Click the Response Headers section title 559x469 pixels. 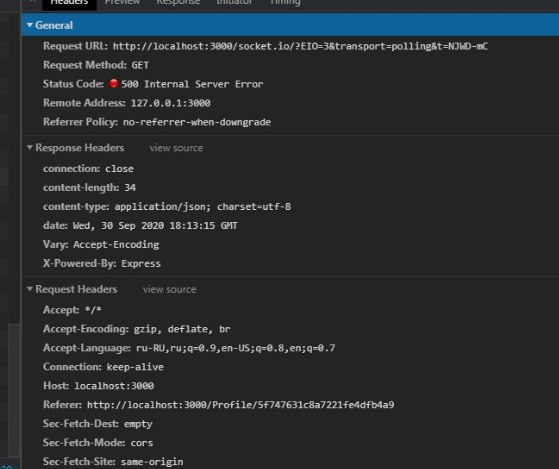tap(80, 148)
